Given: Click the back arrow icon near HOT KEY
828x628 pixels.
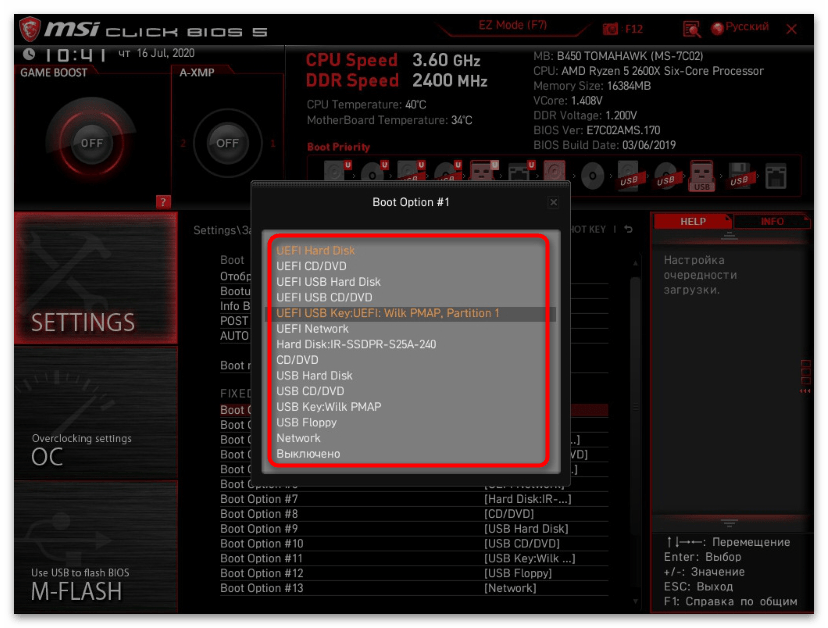Looking at the screenshot, I should pyautogui.click(x=628, y=230).
